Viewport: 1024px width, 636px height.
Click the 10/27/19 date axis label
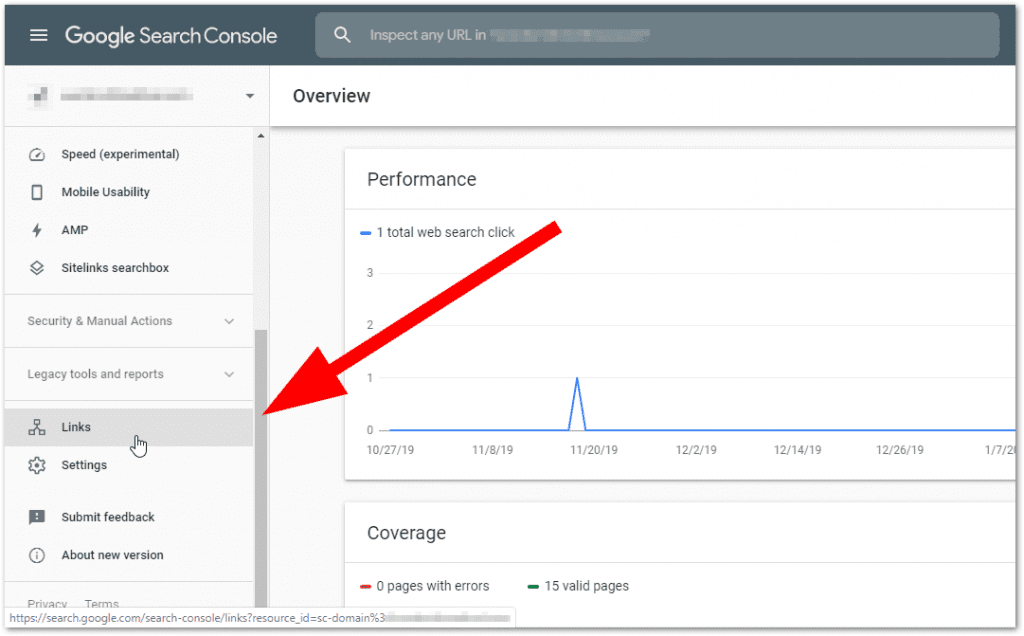[x=390, y=450]
